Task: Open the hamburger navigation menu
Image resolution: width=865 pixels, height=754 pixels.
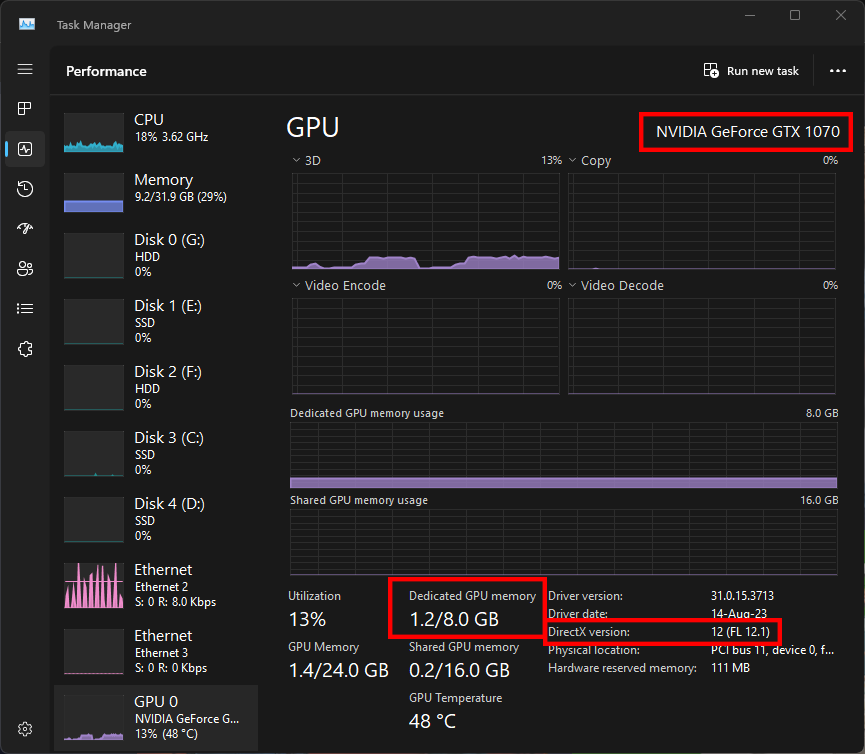Action: click(25, 69)
